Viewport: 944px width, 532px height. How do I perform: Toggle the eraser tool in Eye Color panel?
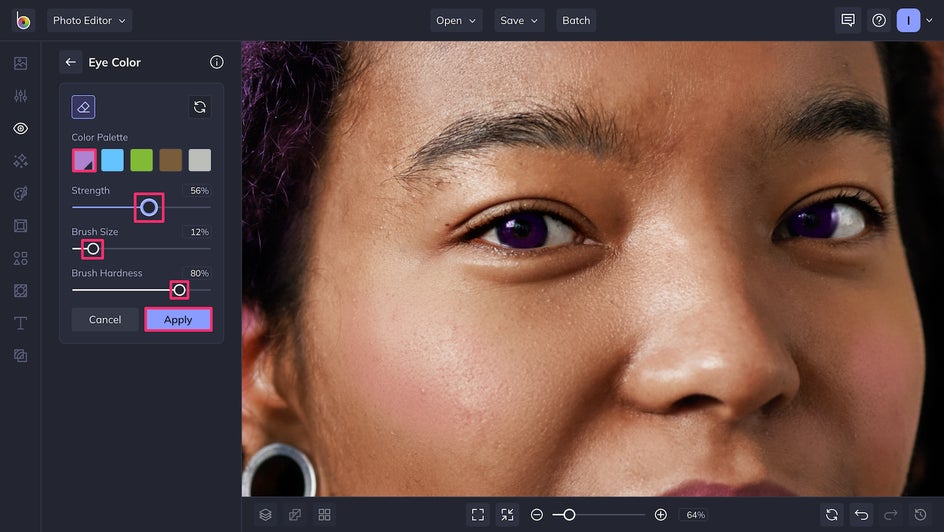click(x=83, y=107)
